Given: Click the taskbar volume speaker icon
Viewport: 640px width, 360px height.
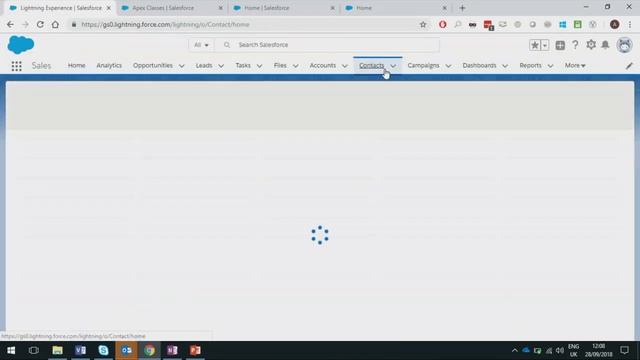Looking at the screenshot, I should pyautogui.click(x=560, y=351).
